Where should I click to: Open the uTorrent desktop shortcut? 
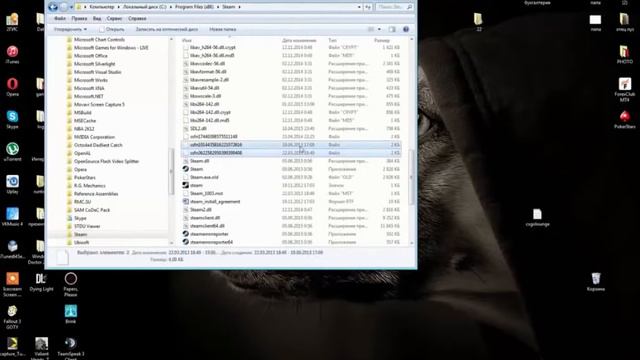click(12, 152)
